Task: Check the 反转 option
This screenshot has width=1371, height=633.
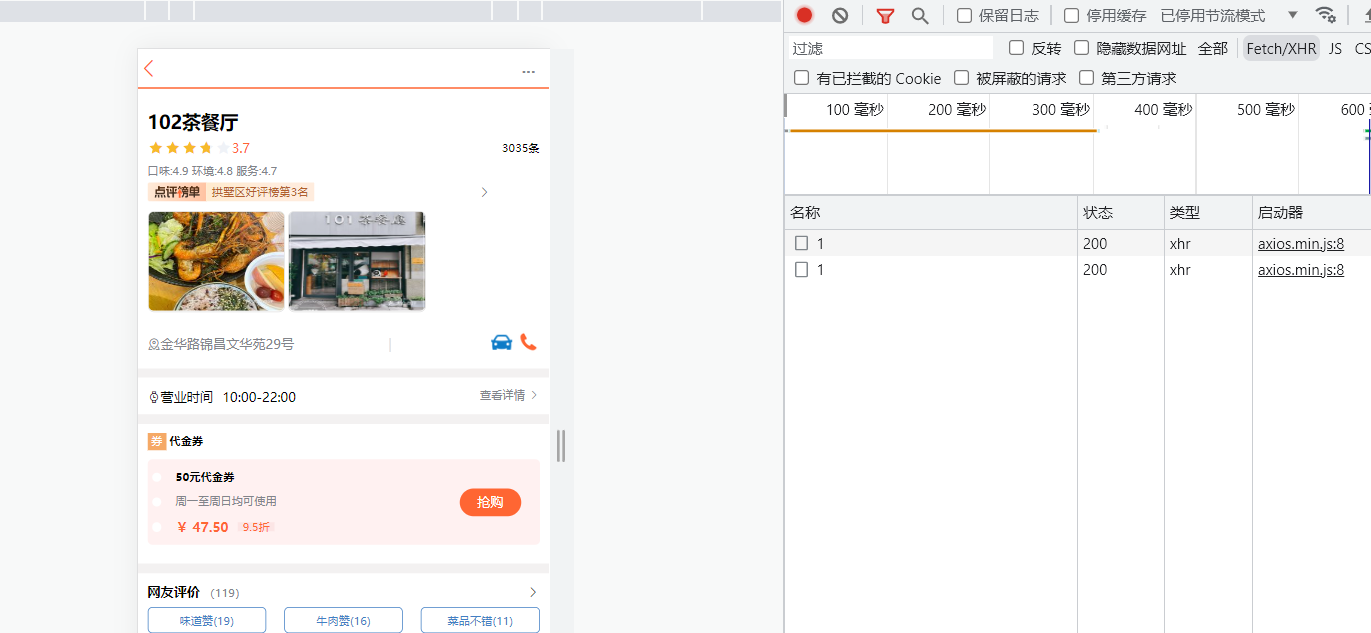Action: 1016,47
